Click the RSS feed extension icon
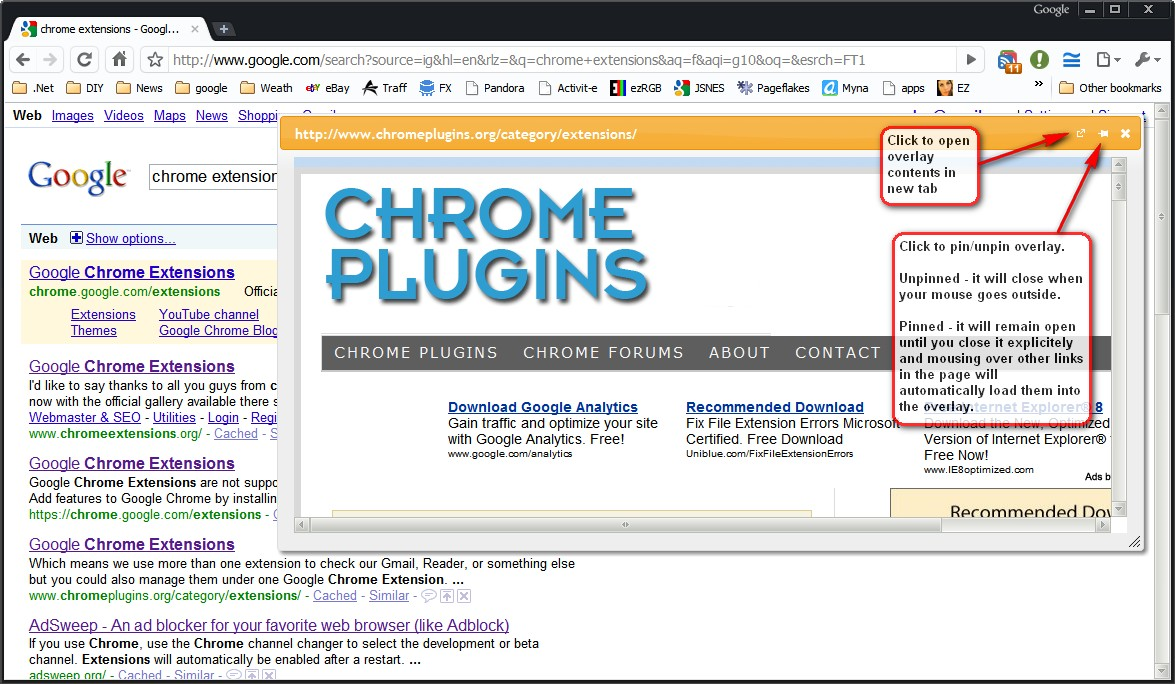The width and height of the screenshot is (1175, 684). [x=1008, y=60]
